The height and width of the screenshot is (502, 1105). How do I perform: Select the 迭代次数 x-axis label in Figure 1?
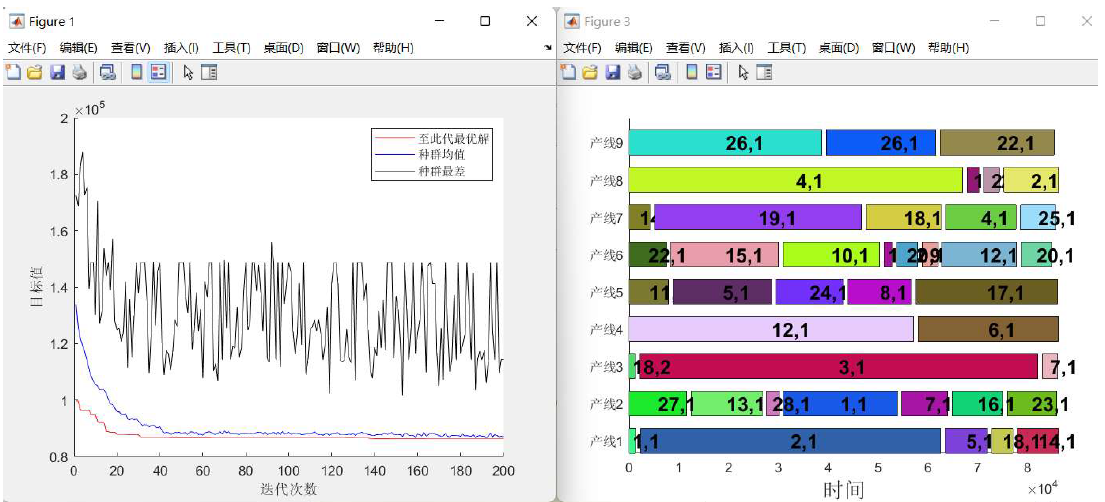tap(289, 489)
